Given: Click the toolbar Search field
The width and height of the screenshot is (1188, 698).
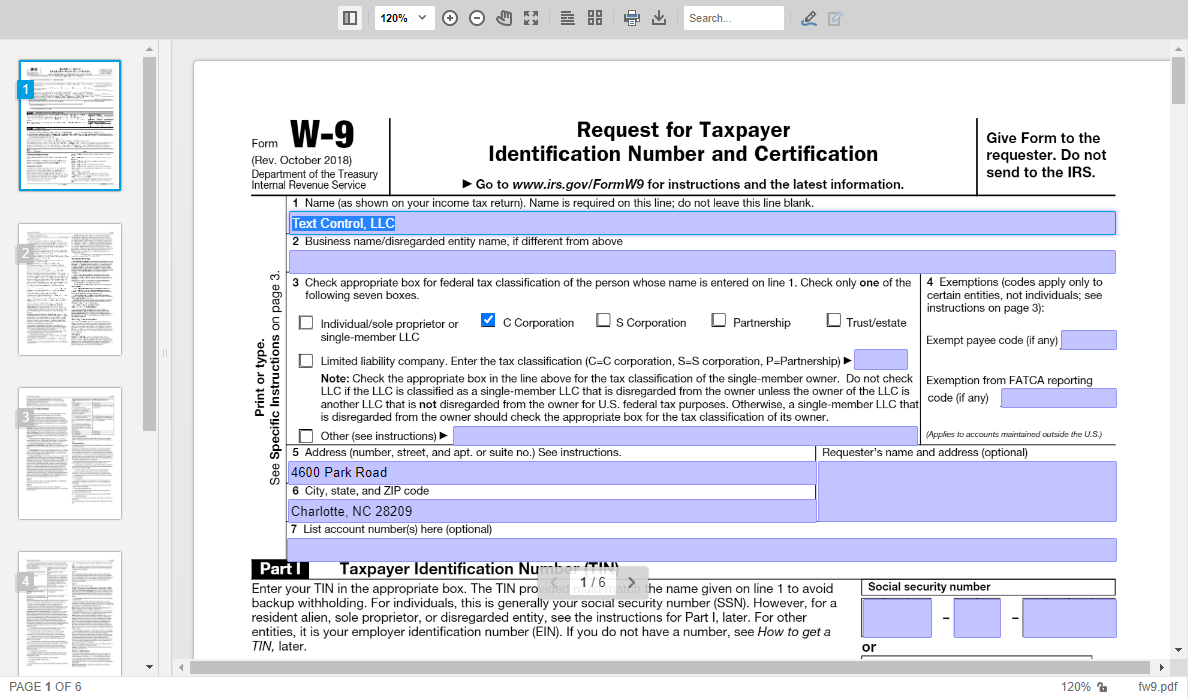Looking at the screenshot, I should coord(733,18).
